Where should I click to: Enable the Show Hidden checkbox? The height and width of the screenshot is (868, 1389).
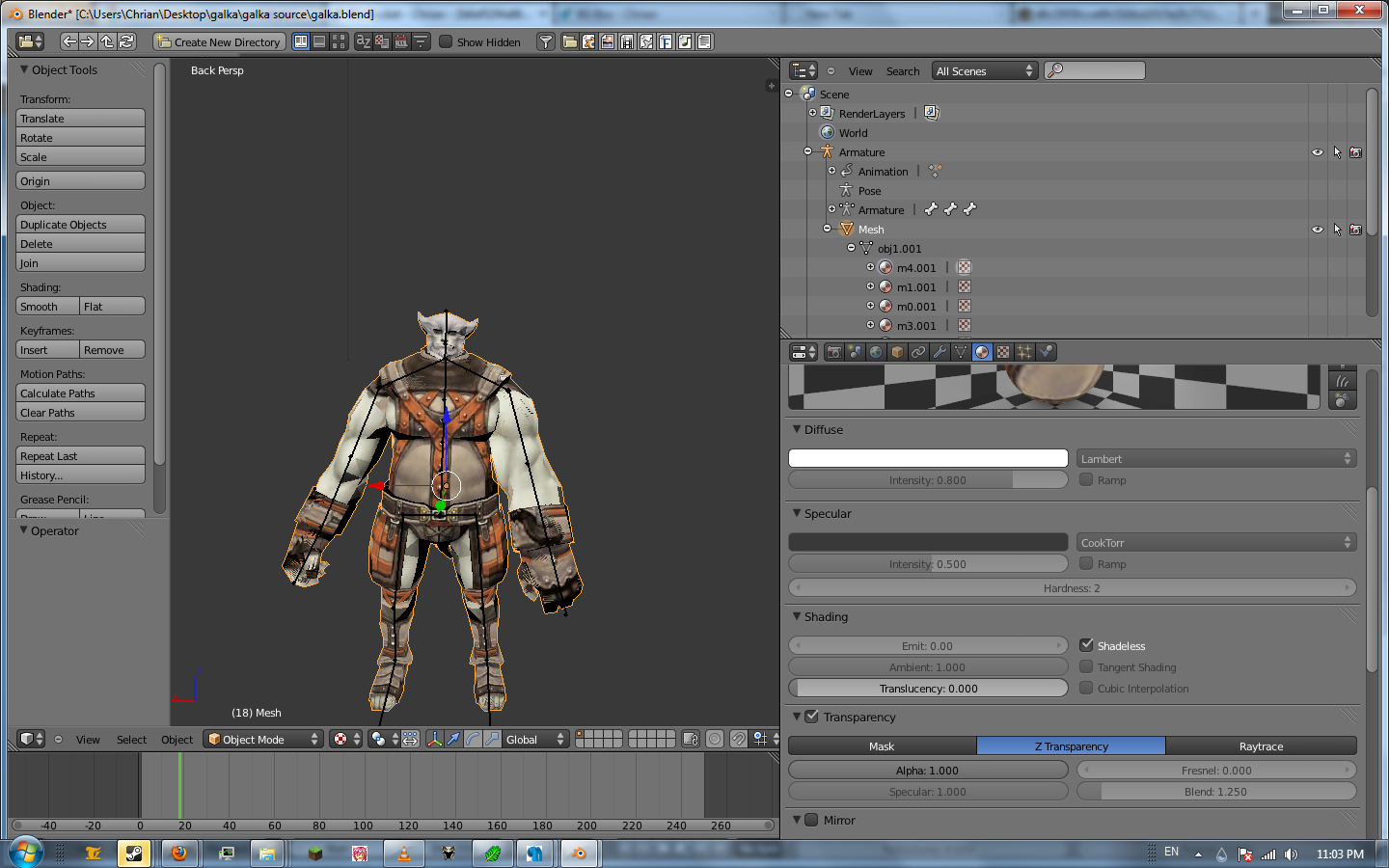tap(446, 41)
